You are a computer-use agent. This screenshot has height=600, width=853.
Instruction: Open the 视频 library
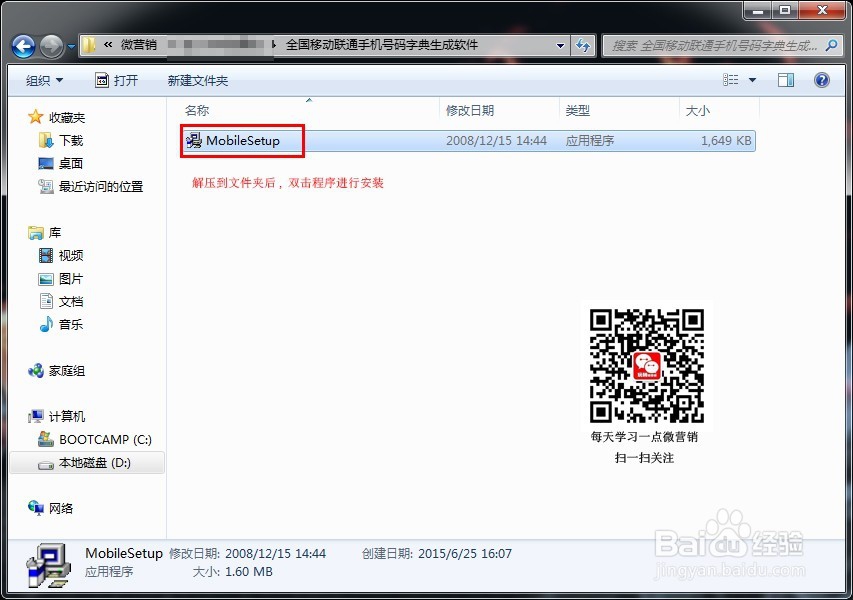pos(71,256)
